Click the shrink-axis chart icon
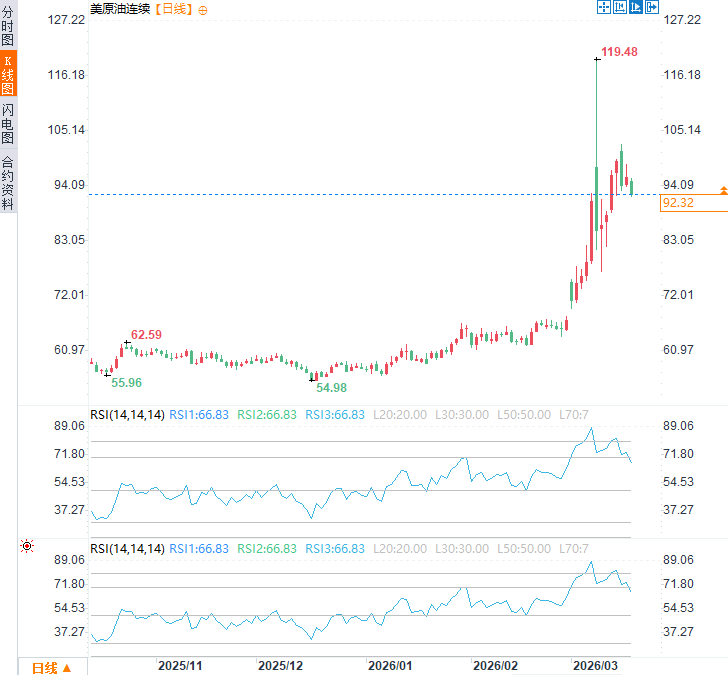Image resolution: width=728 pixels, height=675 pixels. (x=620, y=7)
